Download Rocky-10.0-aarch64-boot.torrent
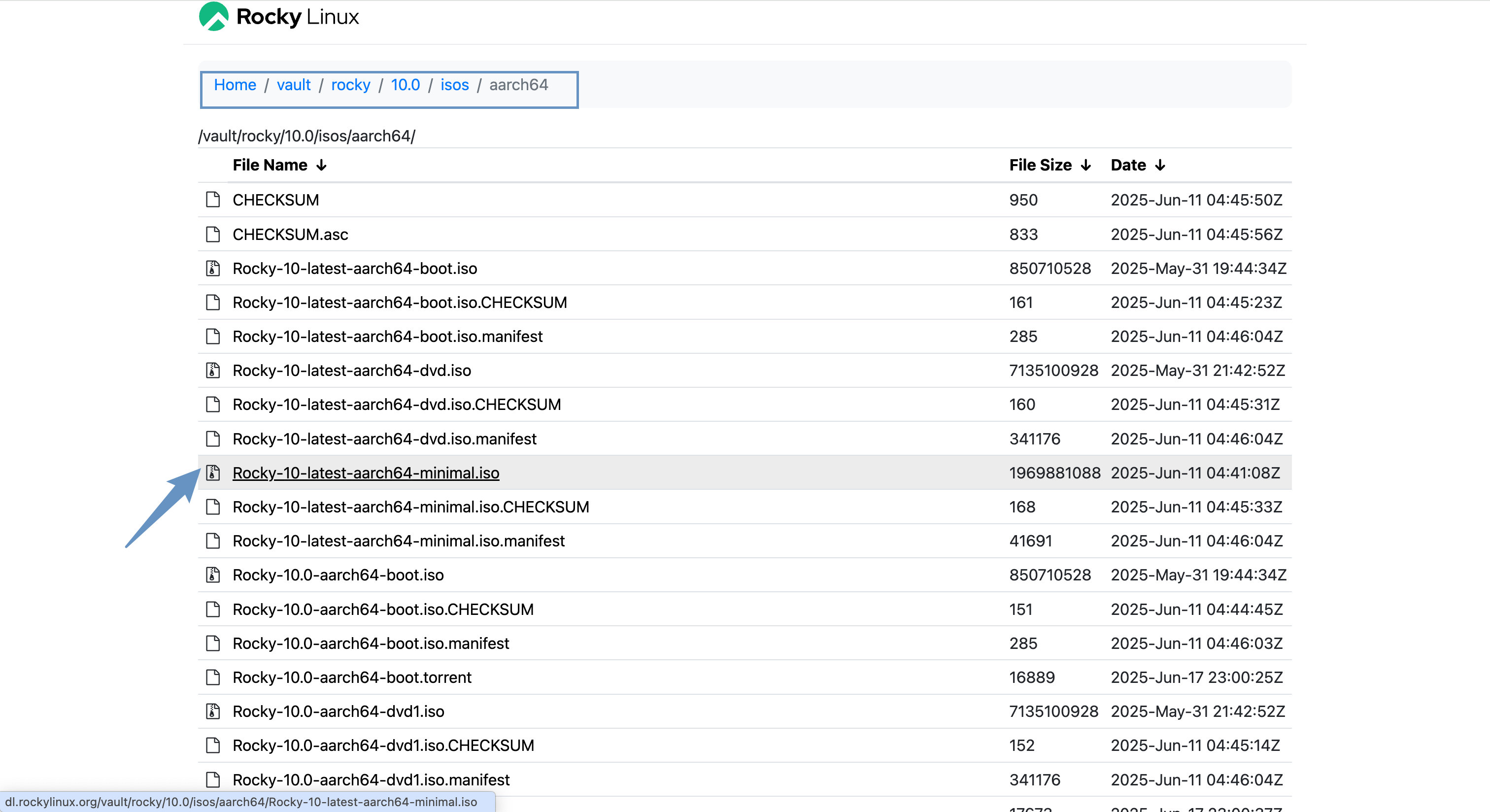The image size is (1490, 812). pos(352,677)
